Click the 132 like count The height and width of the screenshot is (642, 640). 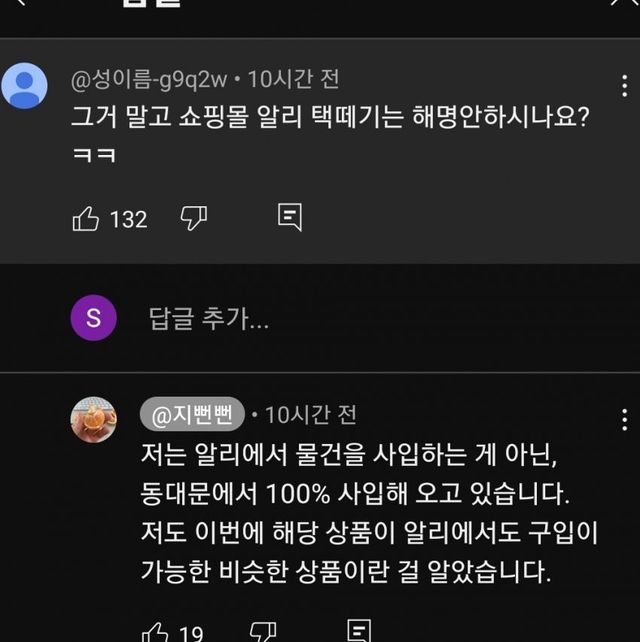128,219
